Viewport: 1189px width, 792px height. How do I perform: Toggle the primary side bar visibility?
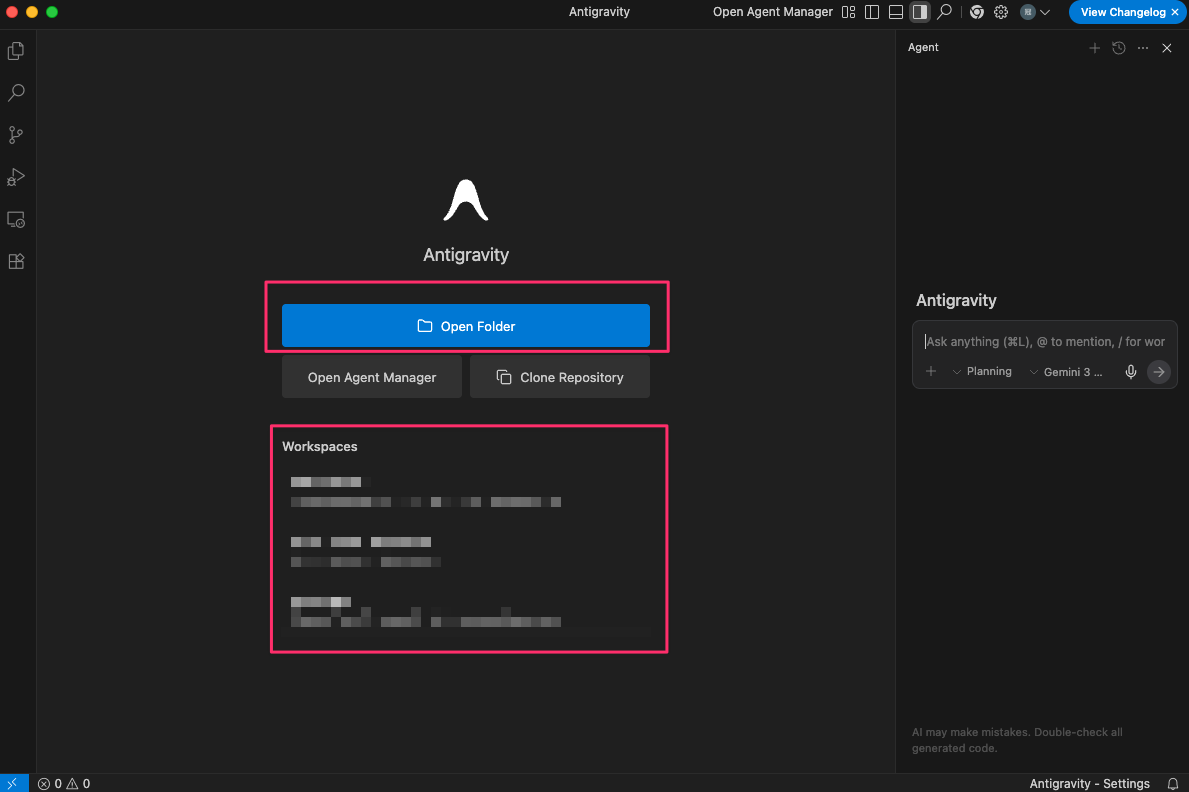[872, 12]
